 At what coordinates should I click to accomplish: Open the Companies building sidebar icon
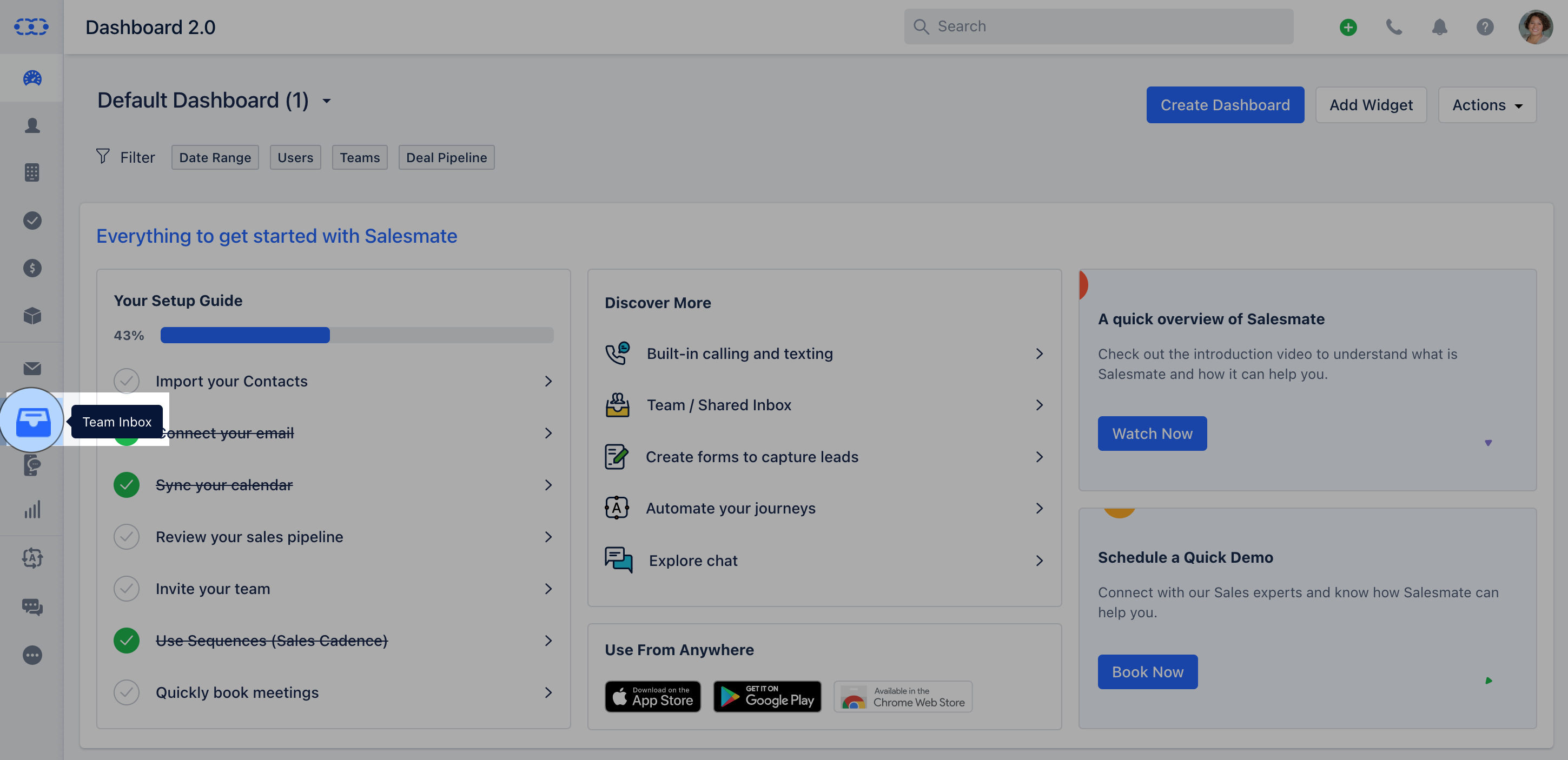click(32, 172)
